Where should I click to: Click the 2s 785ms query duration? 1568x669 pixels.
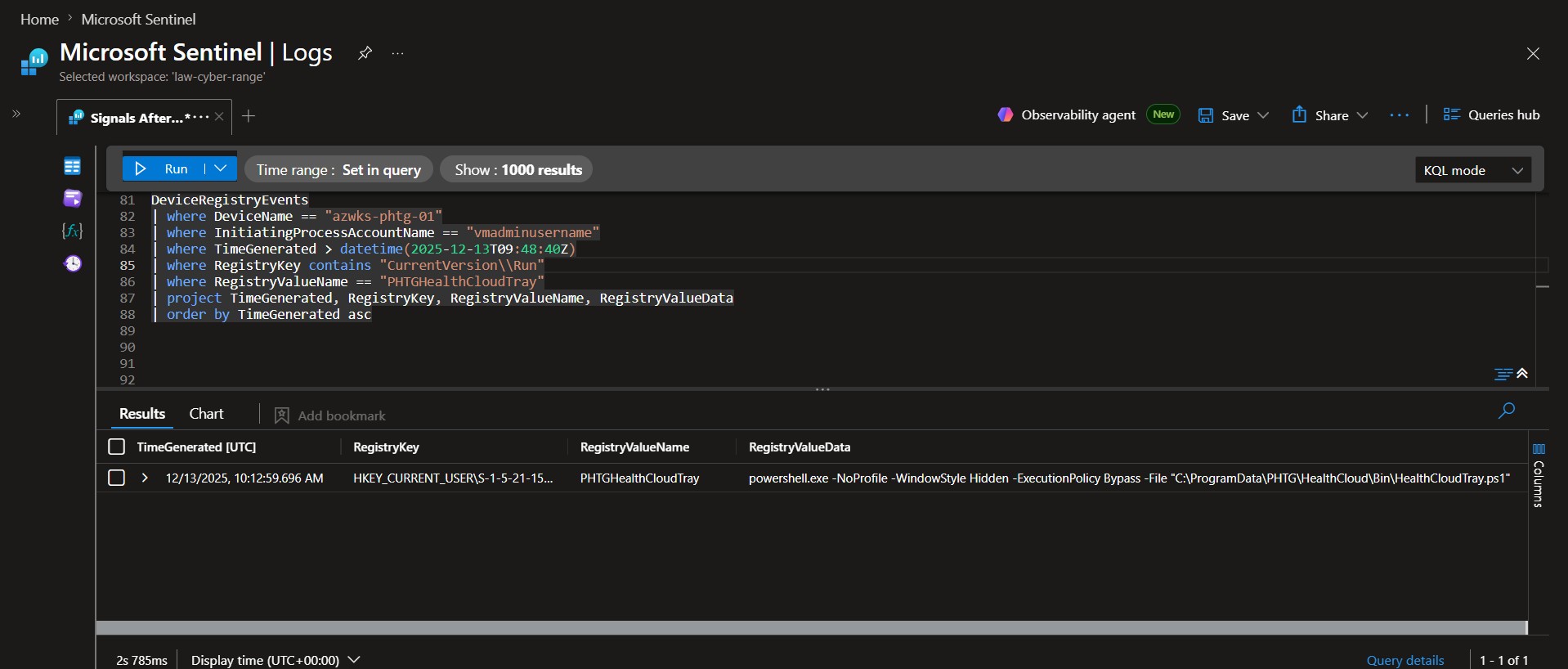click(141, 660)
